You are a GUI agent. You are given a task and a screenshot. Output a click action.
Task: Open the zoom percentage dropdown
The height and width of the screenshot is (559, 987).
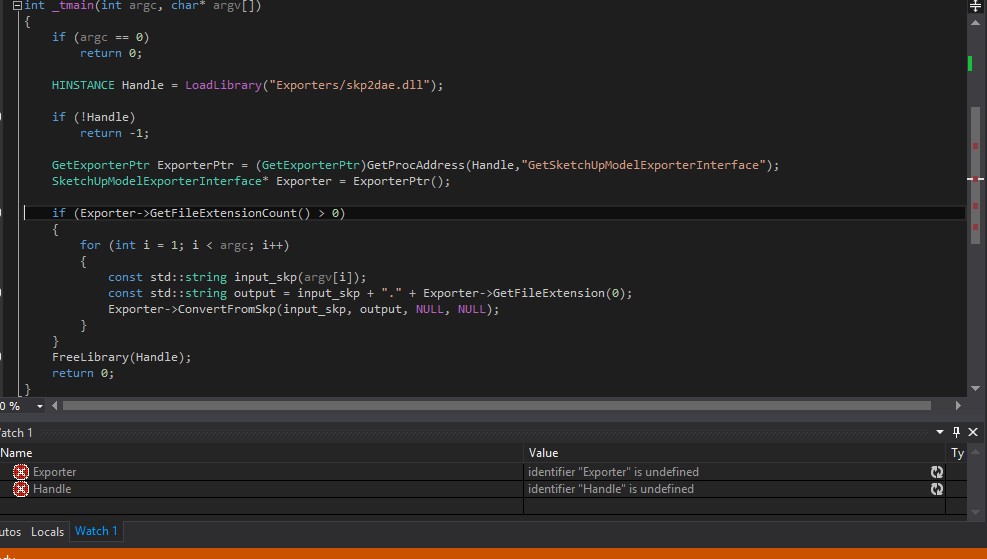pos(40,406)
